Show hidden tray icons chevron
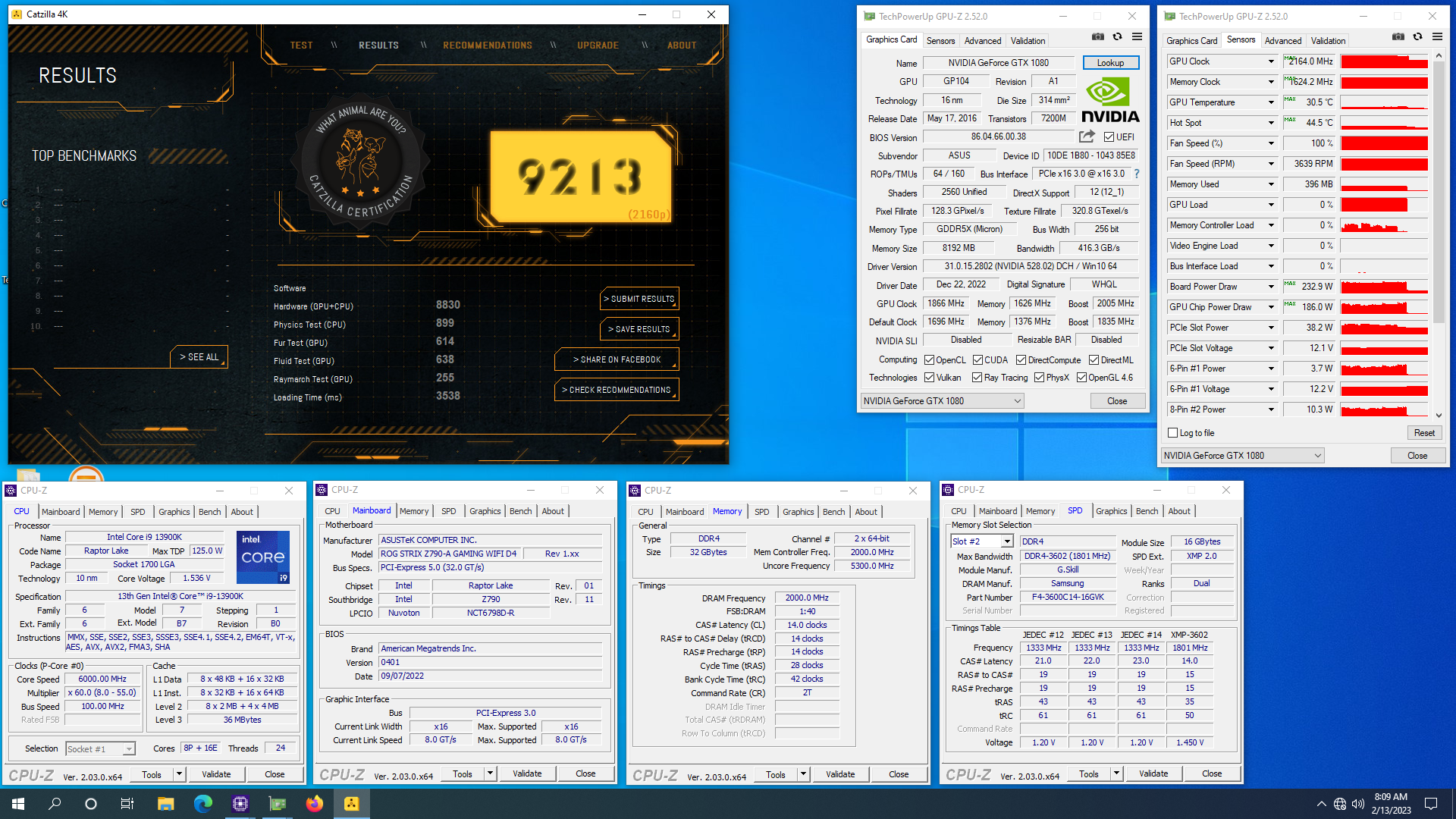This screenshot has height=819, width=1456. [x=1322, y=804]
